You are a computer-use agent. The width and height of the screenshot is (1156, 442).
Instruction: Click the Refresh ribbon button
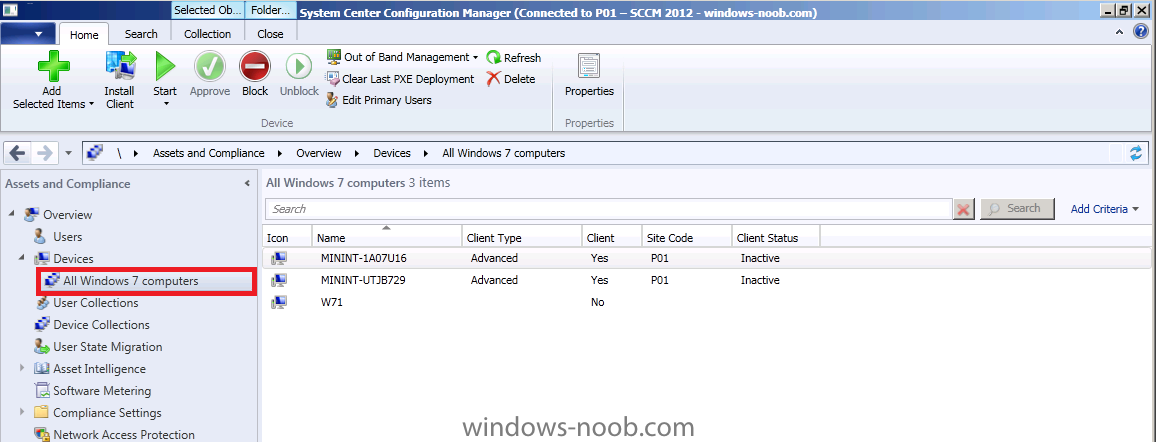[514, 57]
